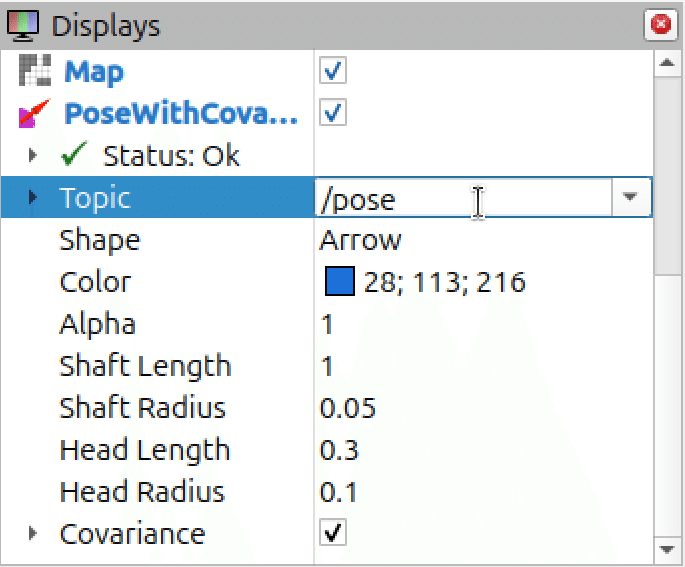Select the Map display item

tap(94, 73)
